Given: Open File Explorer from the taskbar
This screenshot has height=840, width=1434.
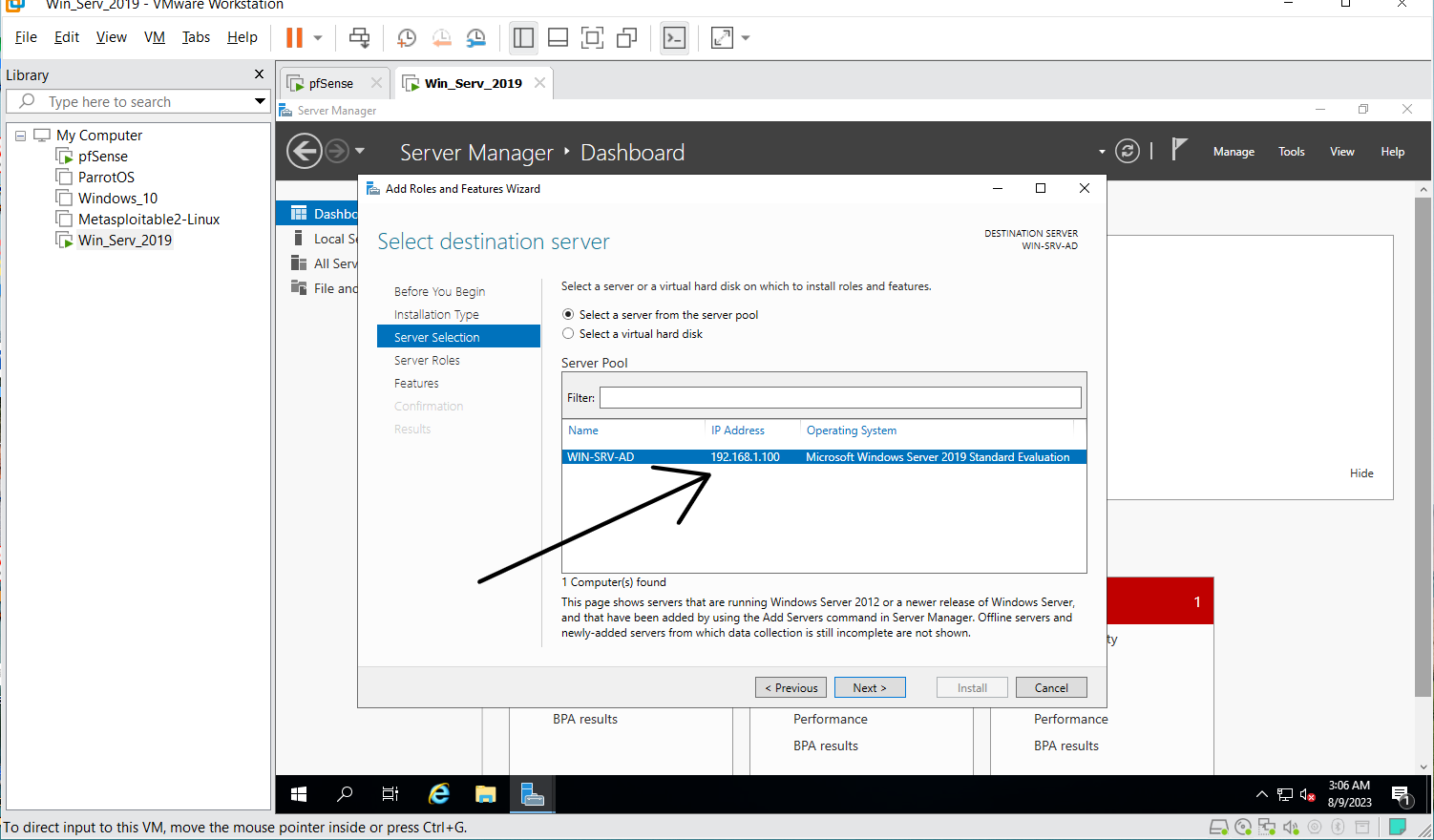Looking at the screenshot, I should point(486,794).
